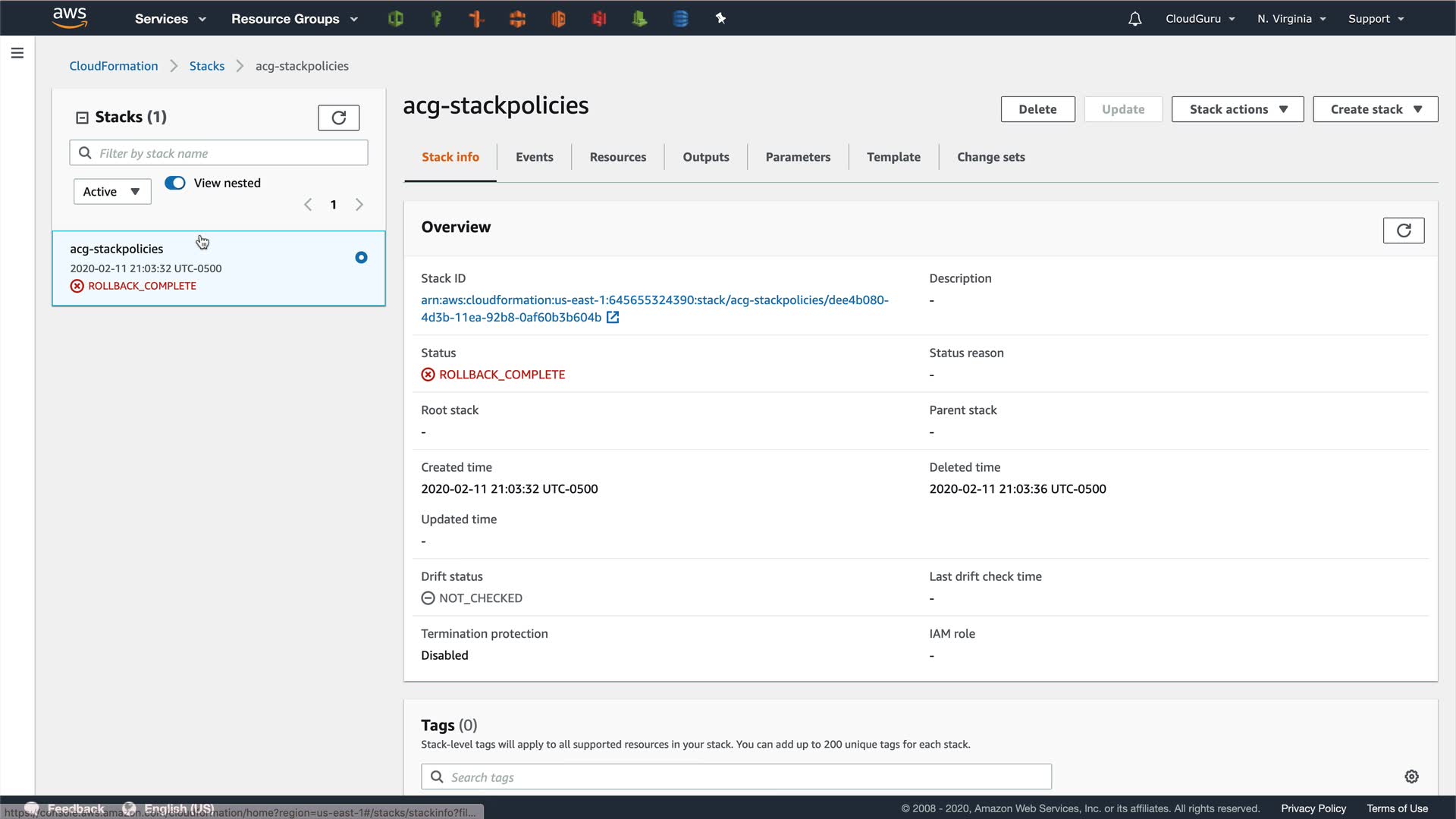Image resolution: width=1456 pixels, height=819 pixels.
Task: Open the Active filter dropdown
Action: [112, 192]
